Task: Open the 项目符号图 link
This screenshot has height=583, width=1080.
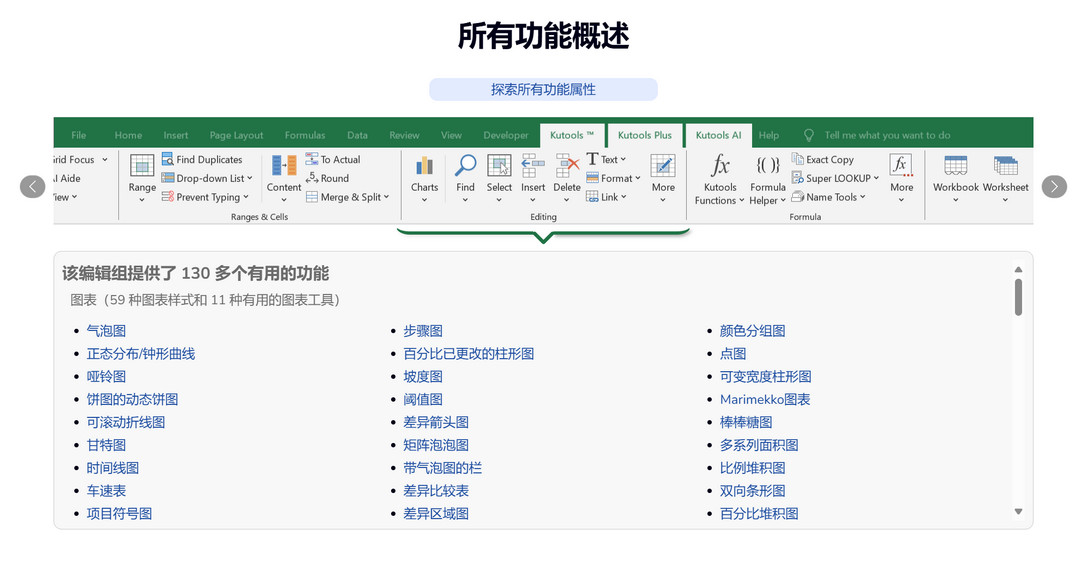Action: click(119, 513)
